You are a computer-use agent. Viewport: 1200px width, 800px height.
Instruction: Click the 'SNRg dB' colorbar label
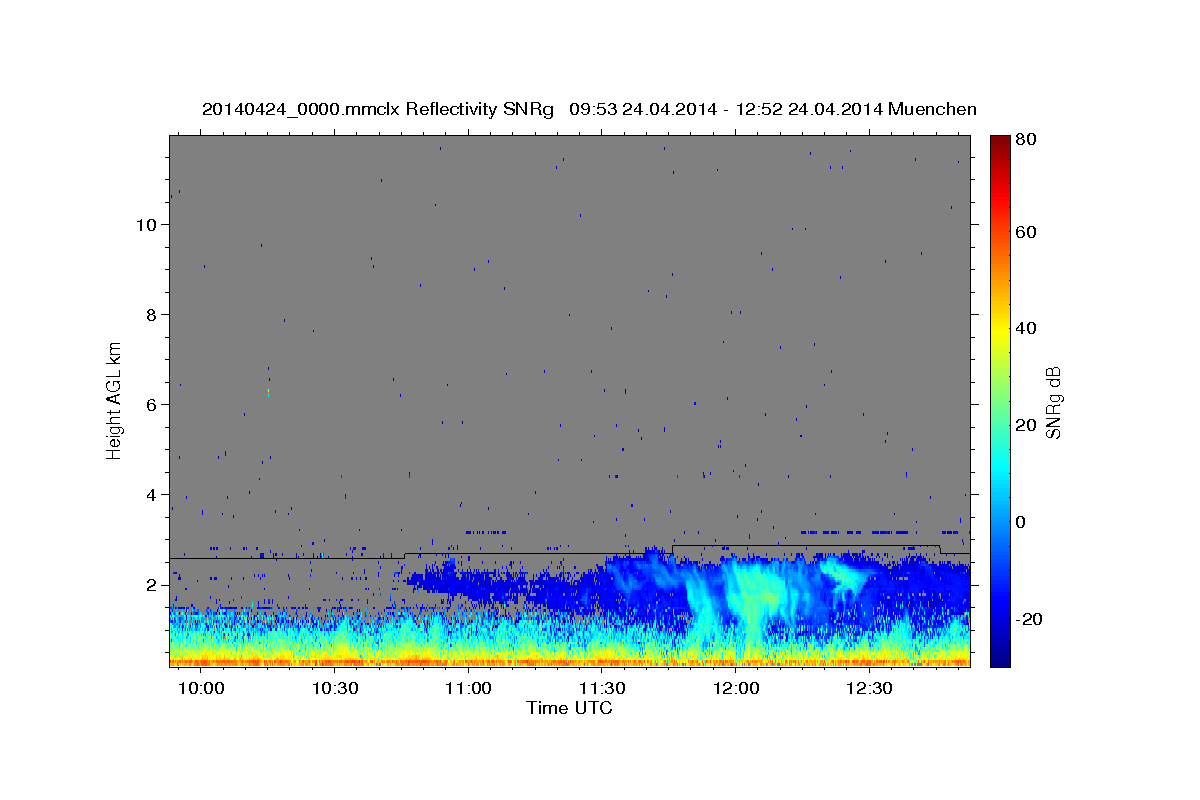1053,402
